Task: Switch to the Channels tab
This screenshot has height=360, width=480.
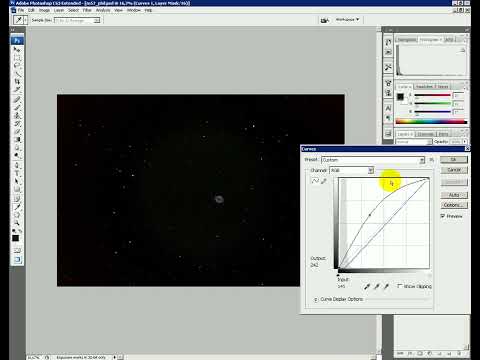Action: pos(425,134)
